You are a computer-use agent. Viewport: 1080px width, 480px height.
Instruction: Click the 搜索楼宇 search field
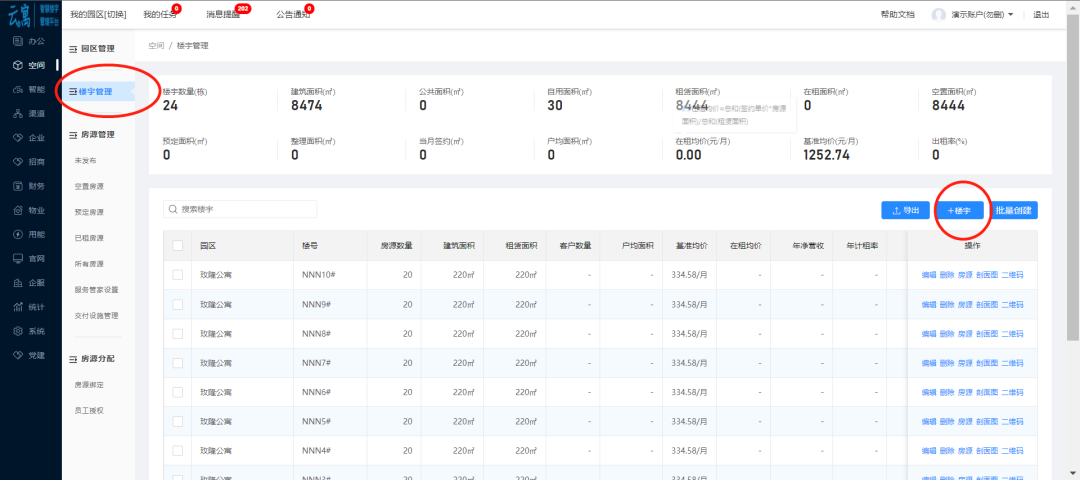(x=240, y=209)
